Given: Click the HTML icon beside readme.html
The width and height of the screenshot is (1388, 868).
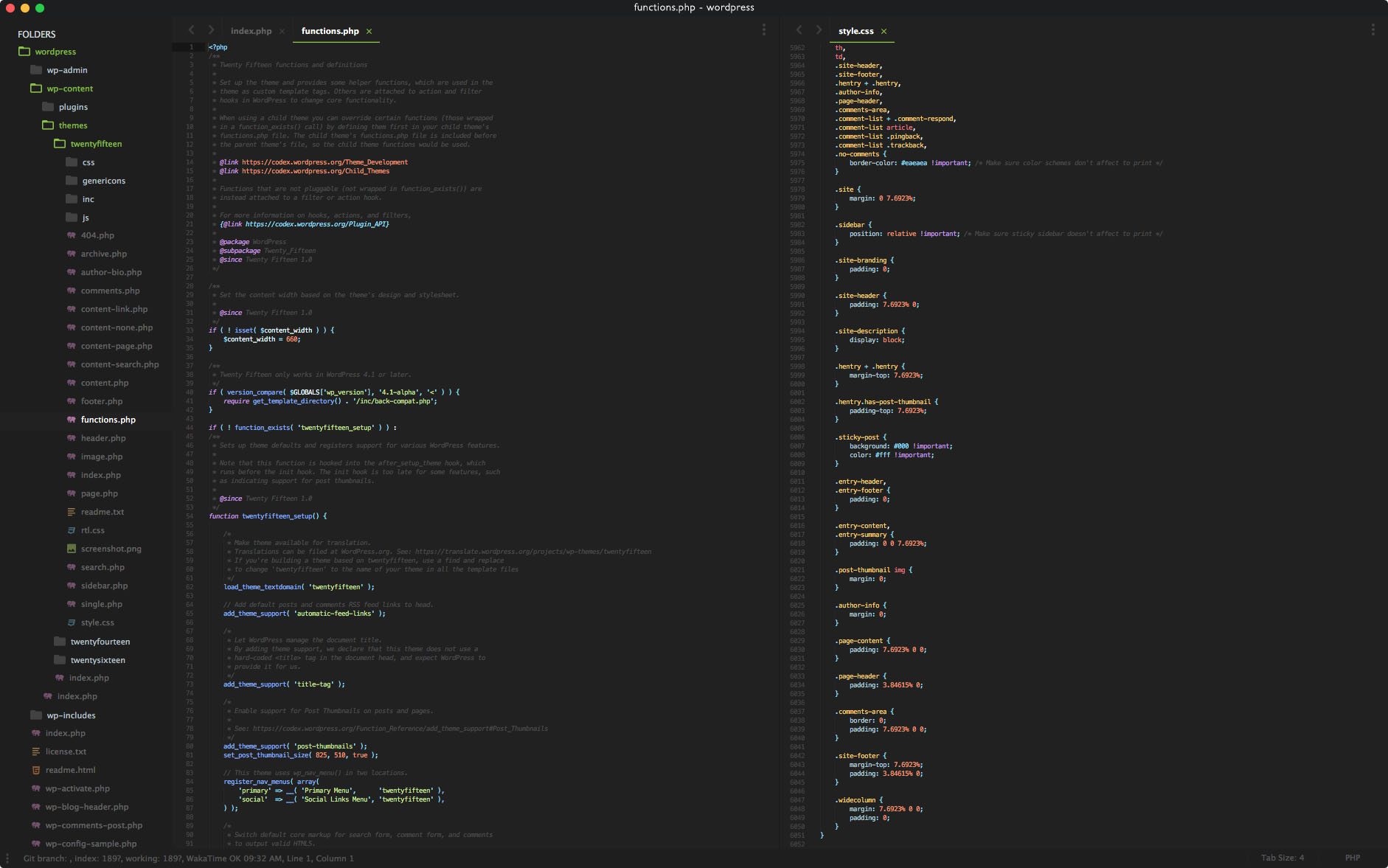Looking at the screenshot, I should pos(36,770).
